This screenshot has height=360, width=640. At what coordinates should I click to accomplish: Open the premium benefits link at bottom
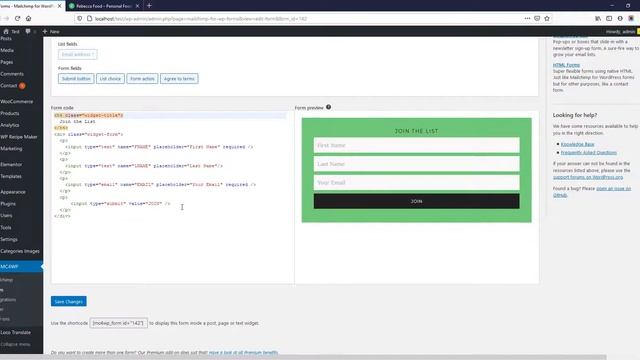pos(243,352)
